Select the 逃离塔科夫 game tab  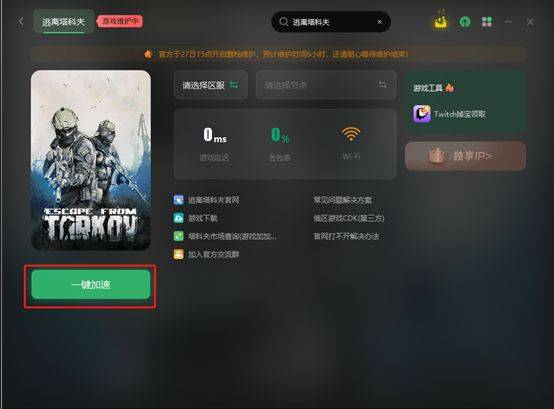point(64,22)
